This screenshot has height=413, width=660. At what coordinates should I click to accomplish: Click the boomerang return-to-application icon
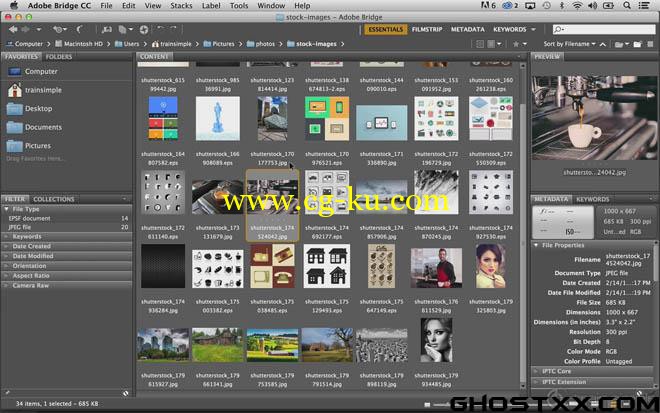(x=79, y=29)
